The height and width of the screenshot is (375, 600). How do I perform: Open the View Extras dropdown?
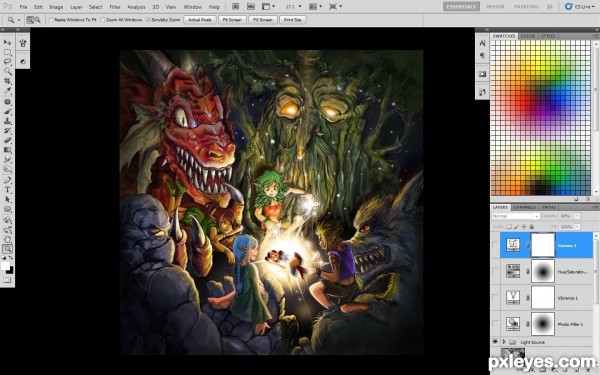tap(268, 7)
